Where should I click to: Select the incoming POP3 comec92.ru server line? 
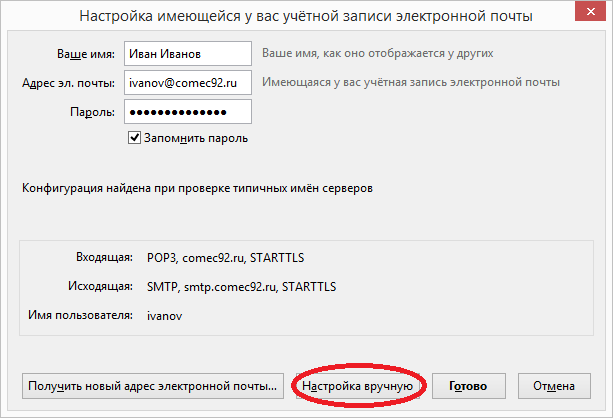point(216,256)
